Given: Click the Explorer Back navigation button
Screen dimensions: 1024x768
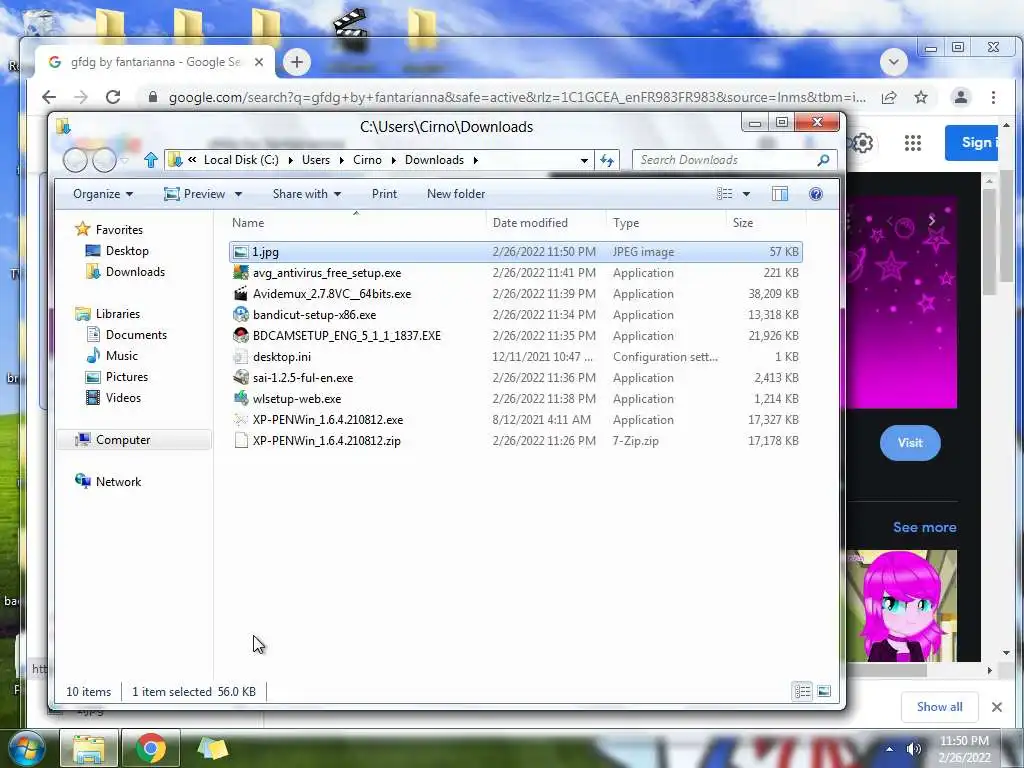Looking at the screenshot, I should [75, 160].
